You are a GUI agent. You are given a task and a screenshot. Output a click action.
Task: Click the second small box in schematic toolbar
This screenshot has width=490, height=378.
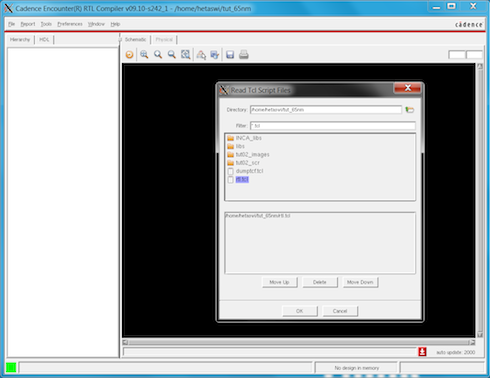pos(474,55)
